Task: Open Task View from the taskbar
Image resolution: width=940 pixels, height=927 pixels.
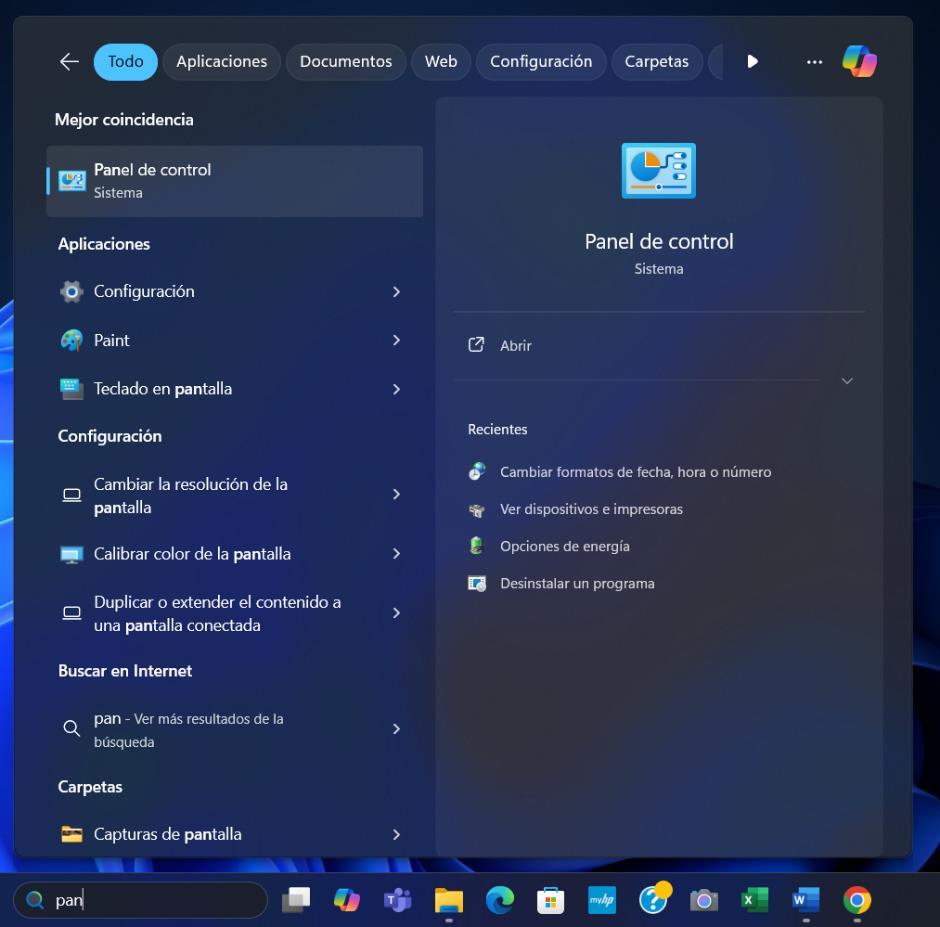Action: point(296,900)
